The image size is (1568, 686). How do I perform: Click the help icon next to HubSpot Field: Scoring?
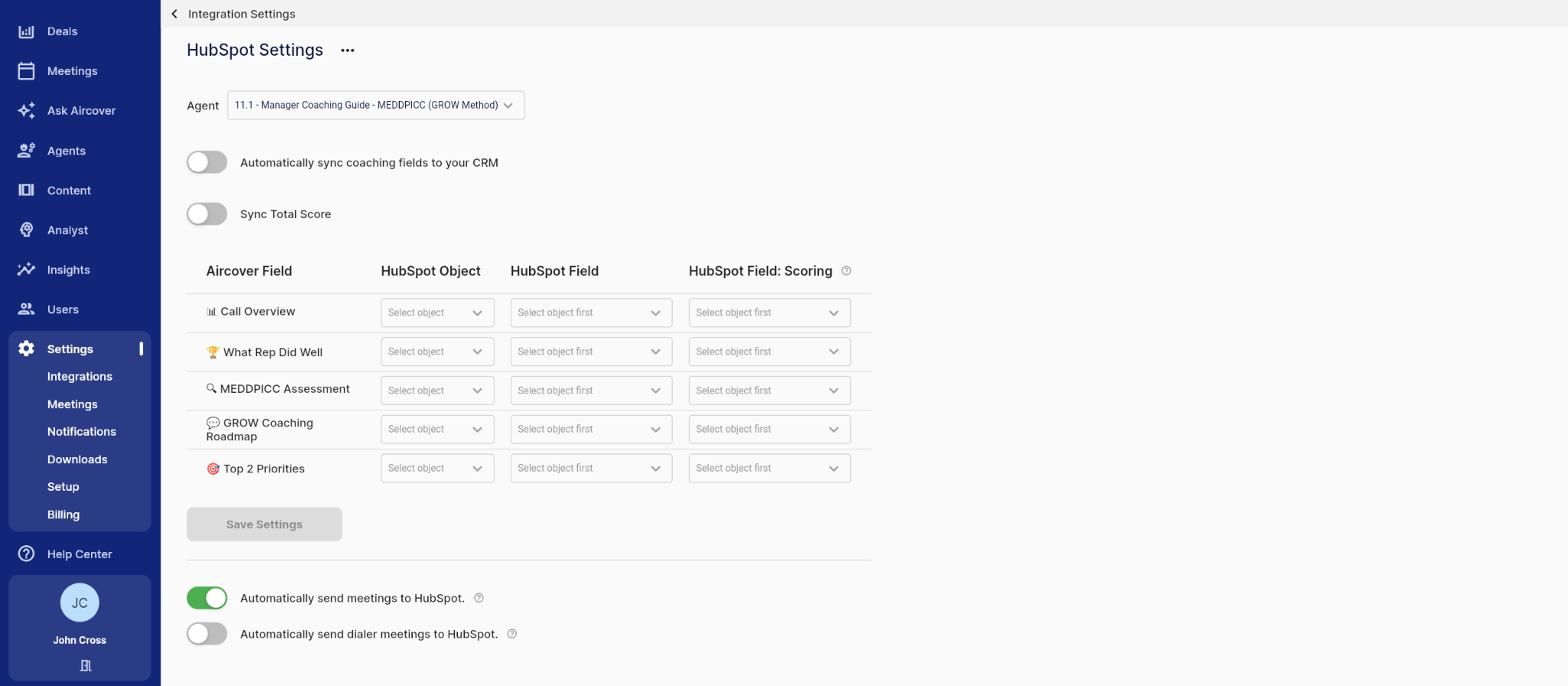pyautogui.click(x=846, y=270)
